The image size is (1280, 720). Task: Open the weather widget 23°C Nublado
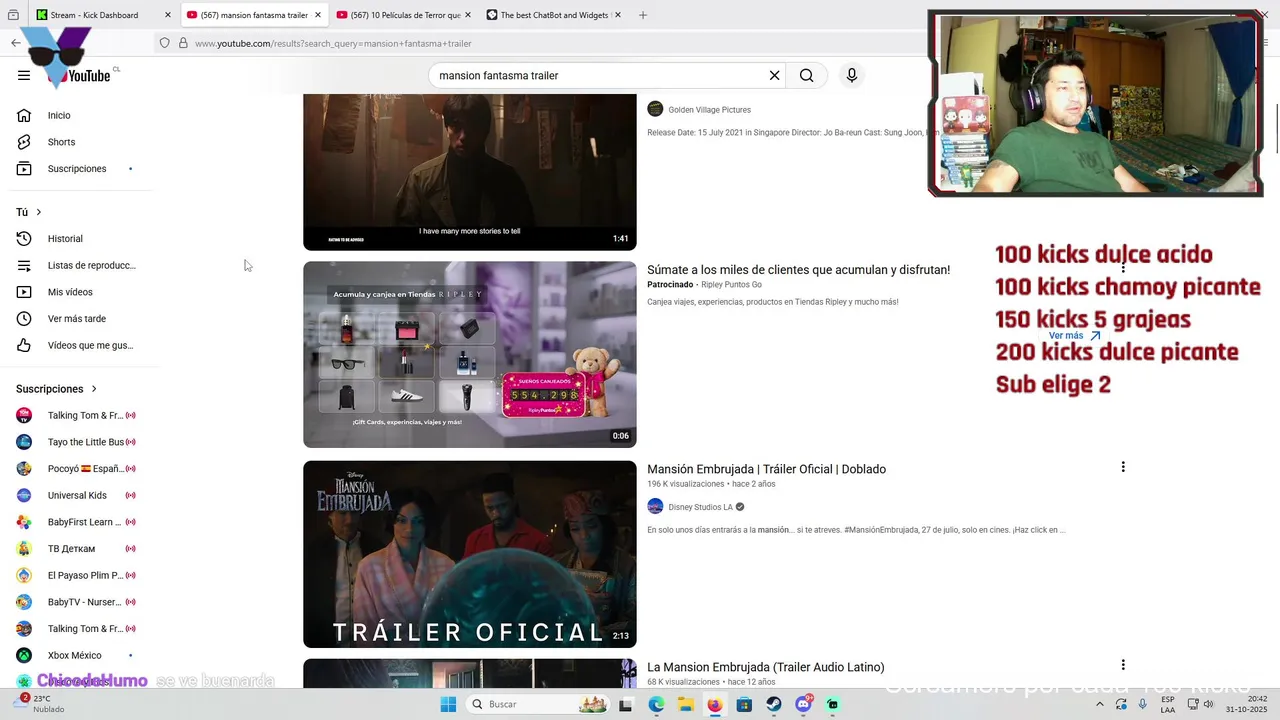40,704
